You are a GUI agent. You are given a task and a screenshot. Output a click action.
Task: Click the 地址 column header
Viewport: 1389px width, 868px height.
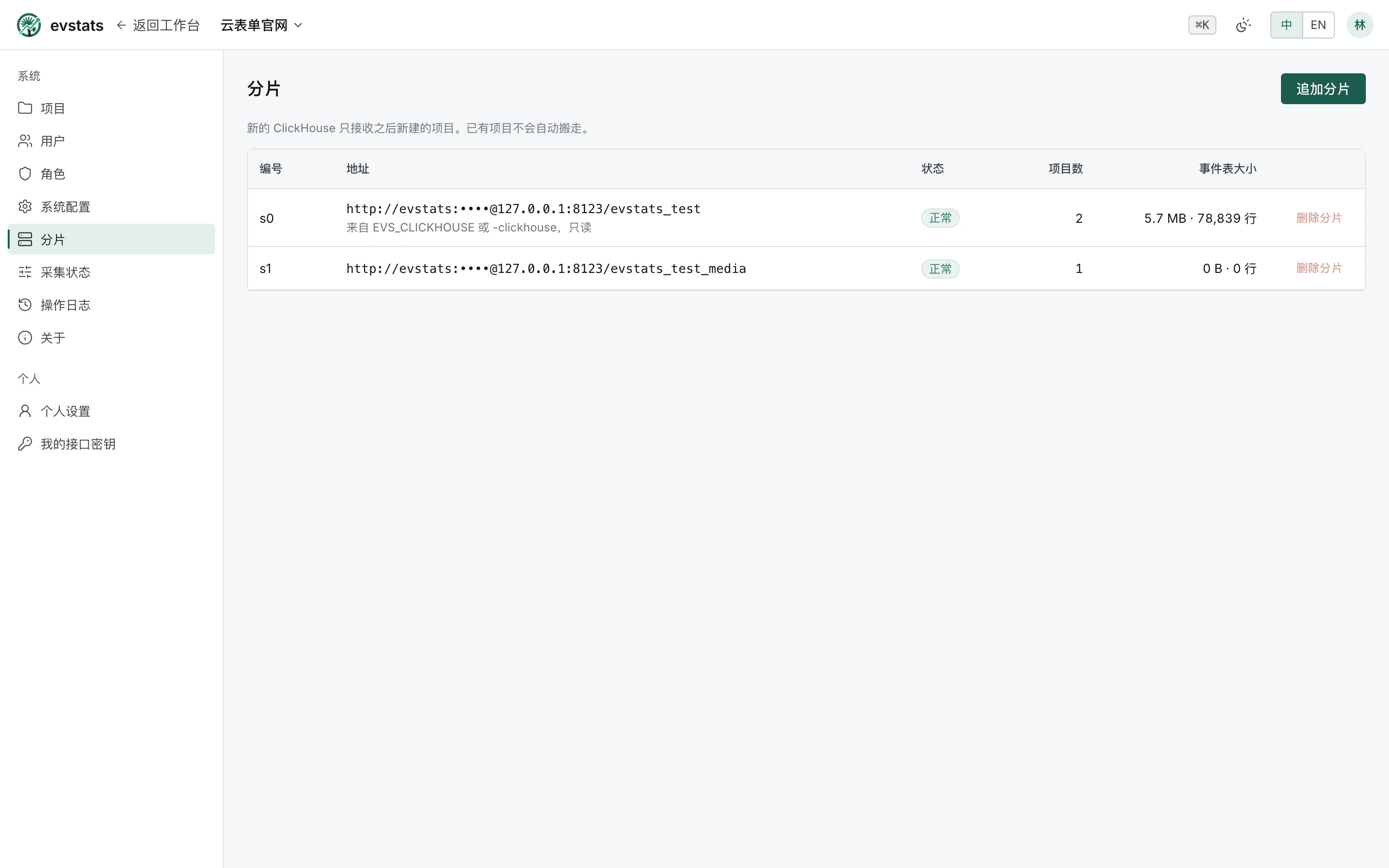[x=357, y=168]
